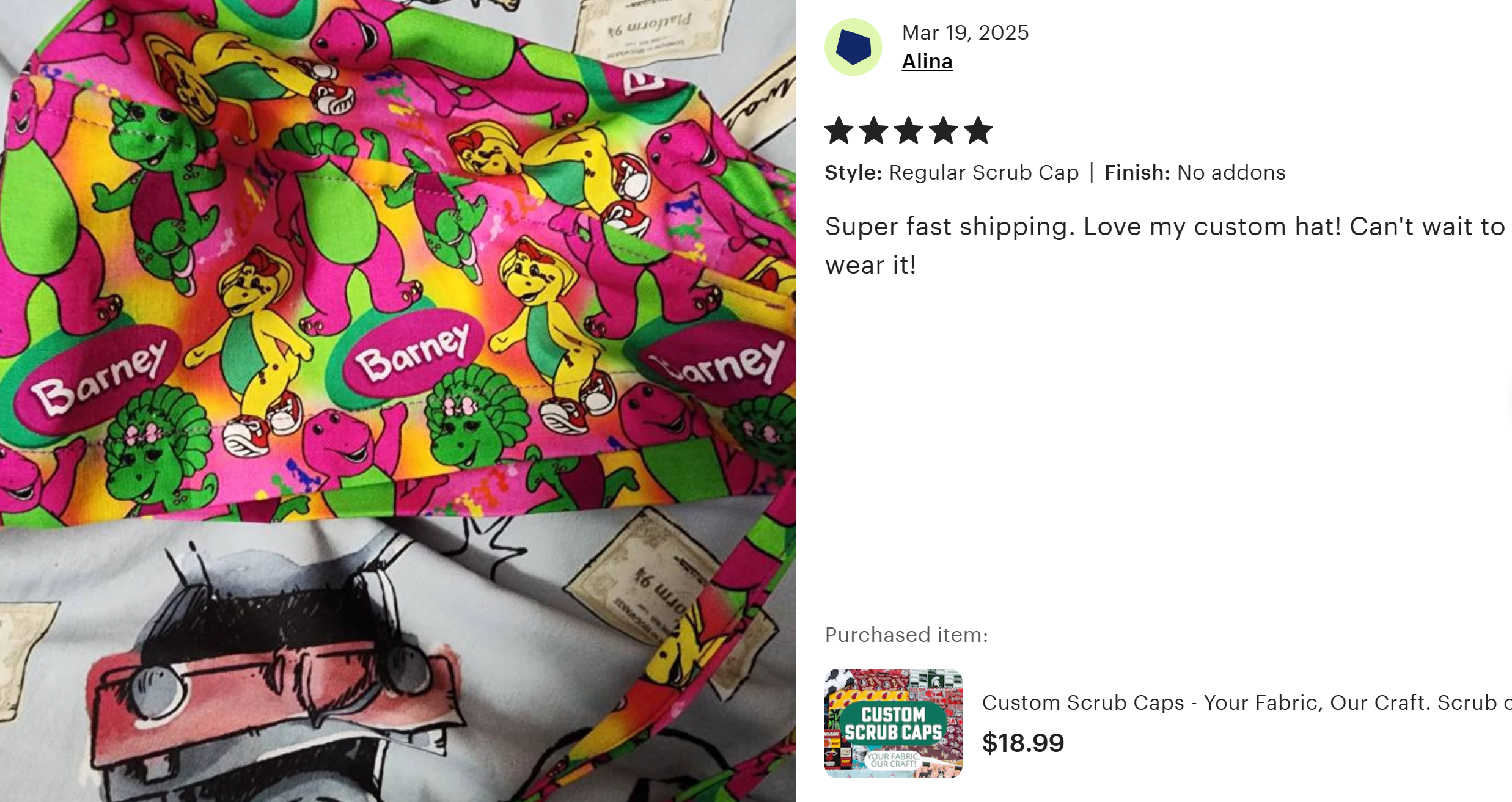Click the second star in the rating
1512x802 pixels.
tap(874, 131)
